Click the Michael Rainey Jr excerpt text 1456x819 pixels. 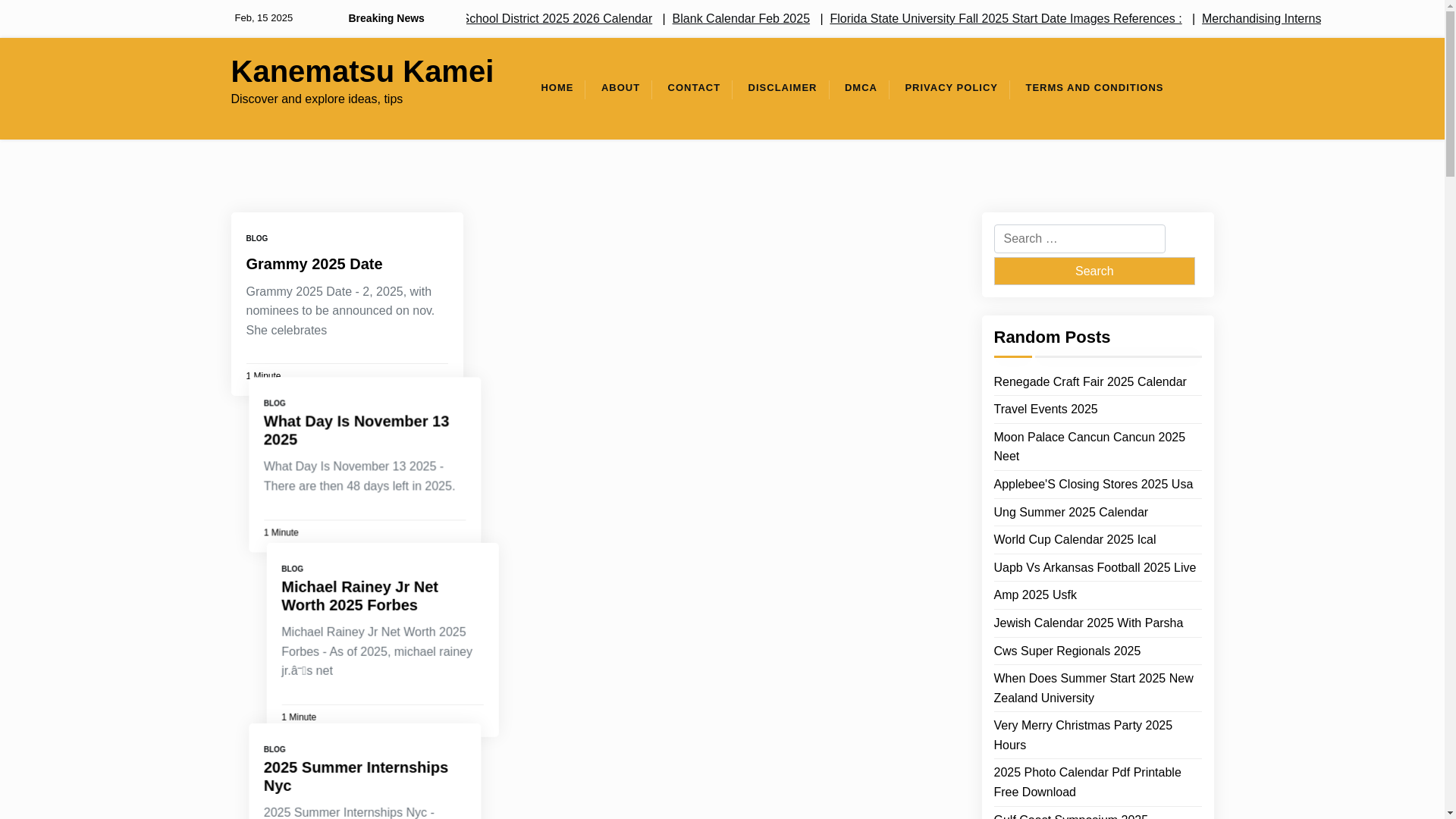[x=376, y=651]
